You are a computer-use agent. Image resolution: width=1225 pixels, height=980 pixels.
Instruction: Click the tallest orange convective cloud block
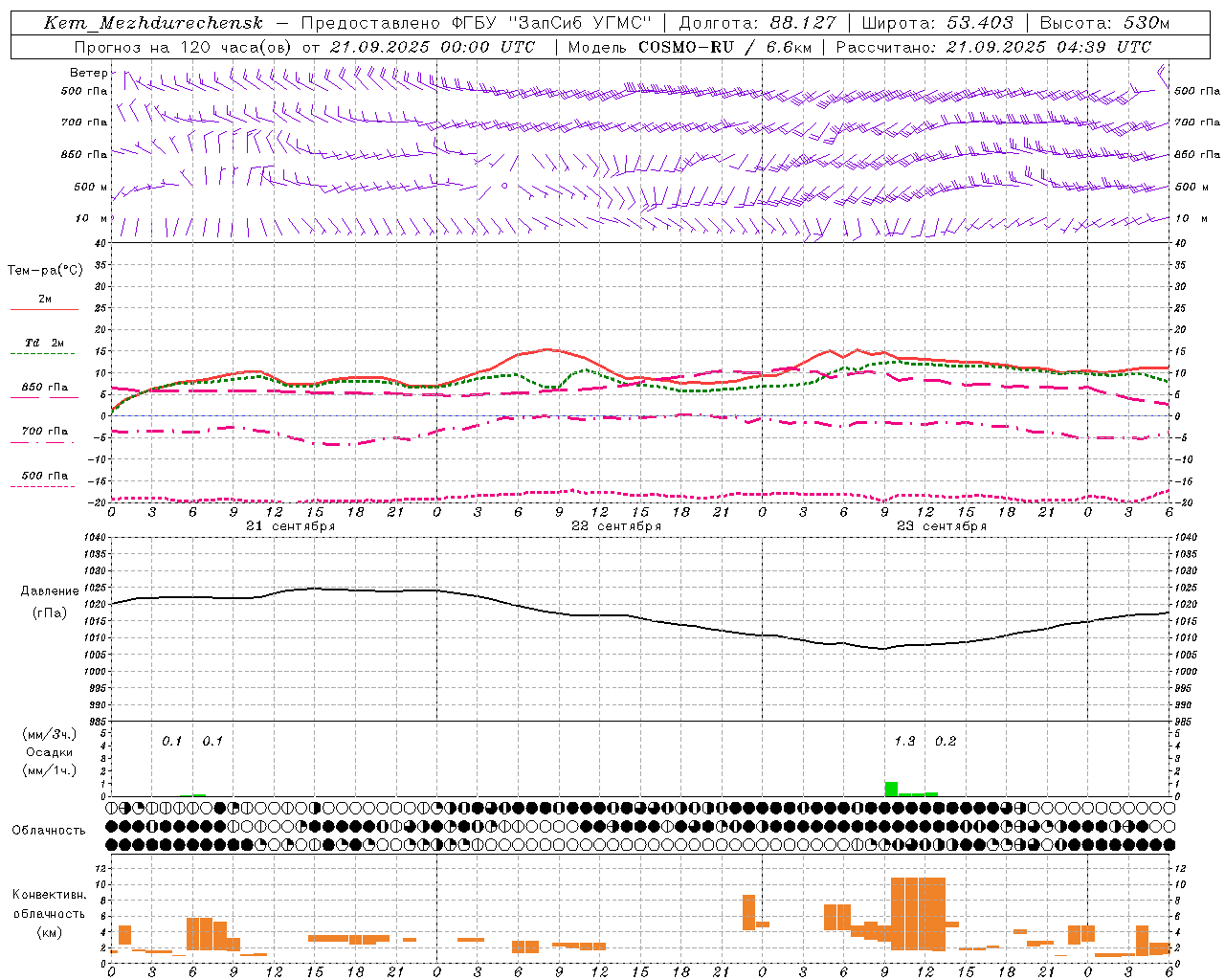point(918,913)
